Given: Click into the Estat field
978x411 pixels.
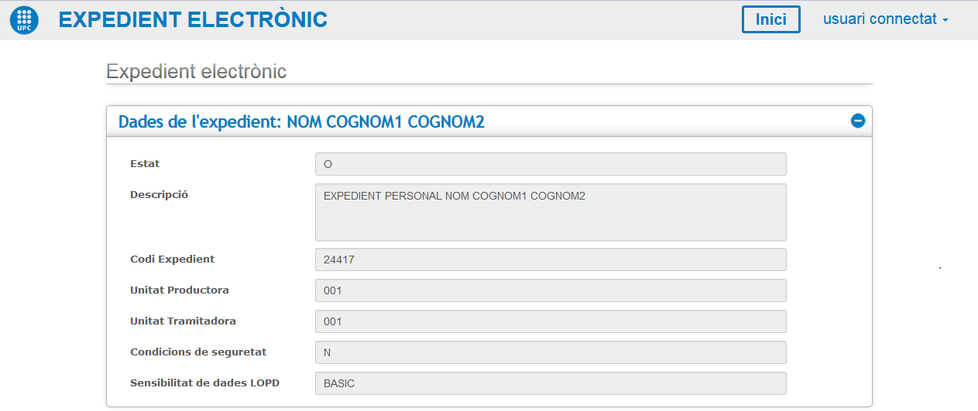Looking at the screenshot, I should pyautogui.click(x=550, y=163).
